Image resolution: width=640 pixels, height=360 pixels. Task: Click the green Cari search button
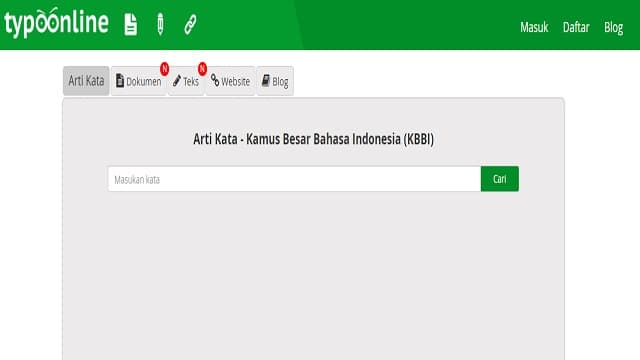point(500,179)
